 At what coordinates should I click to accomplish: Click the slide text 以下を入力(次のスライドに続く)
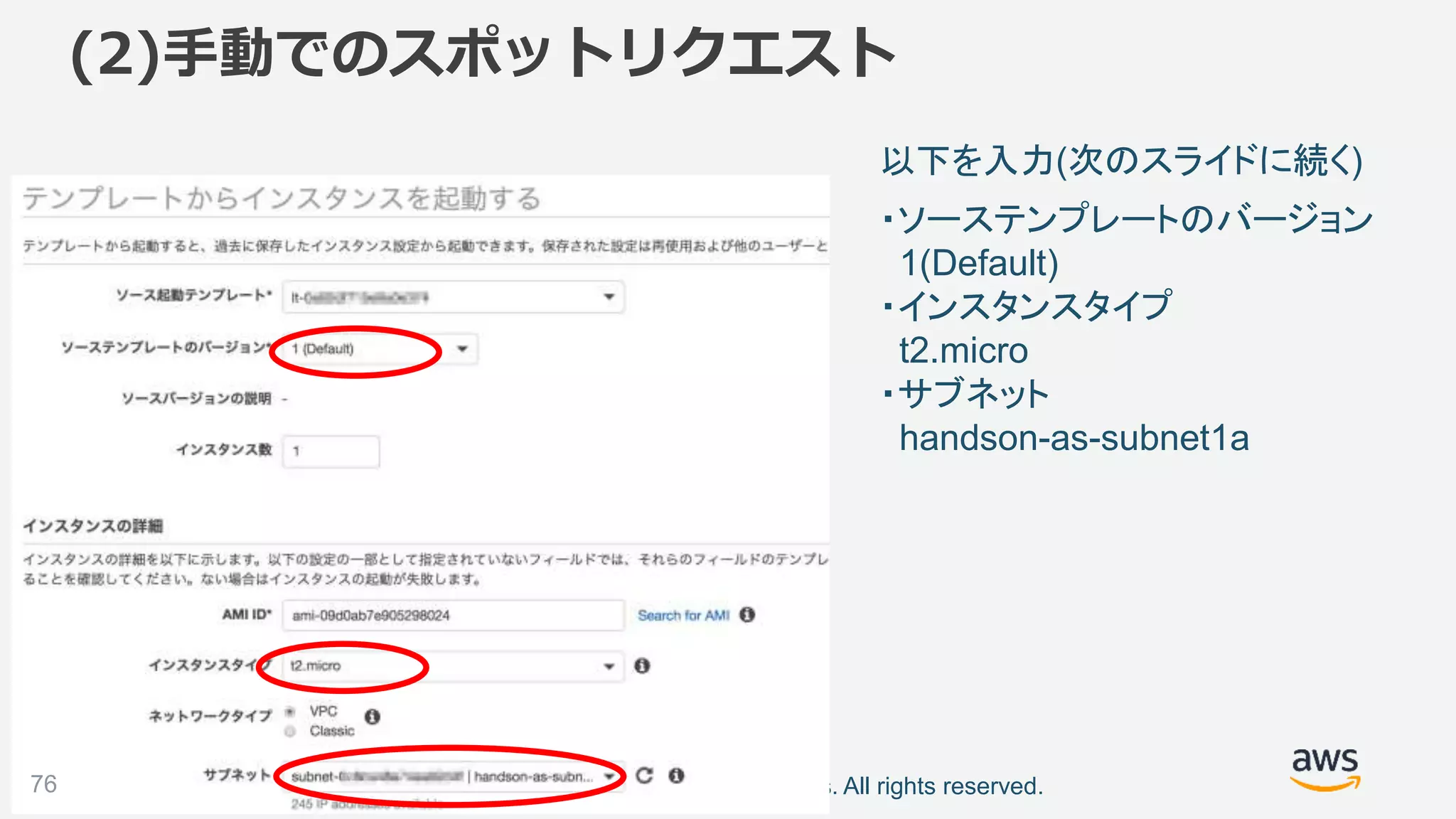tap(1122, 161)
